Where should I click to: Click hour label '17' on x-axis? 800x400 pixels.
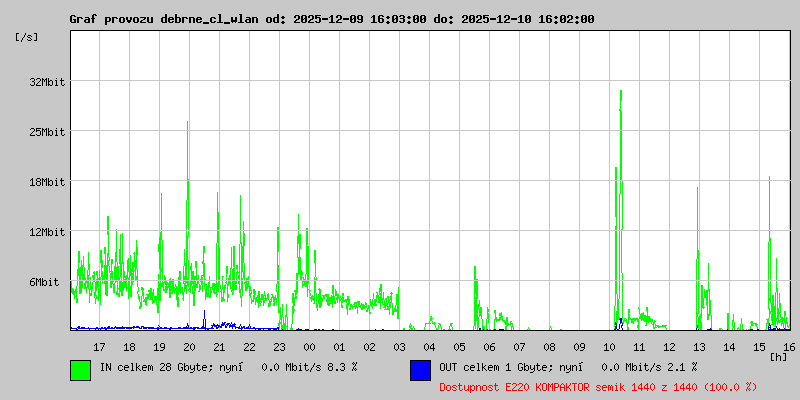pyautogui.click(x=99, y=347)
